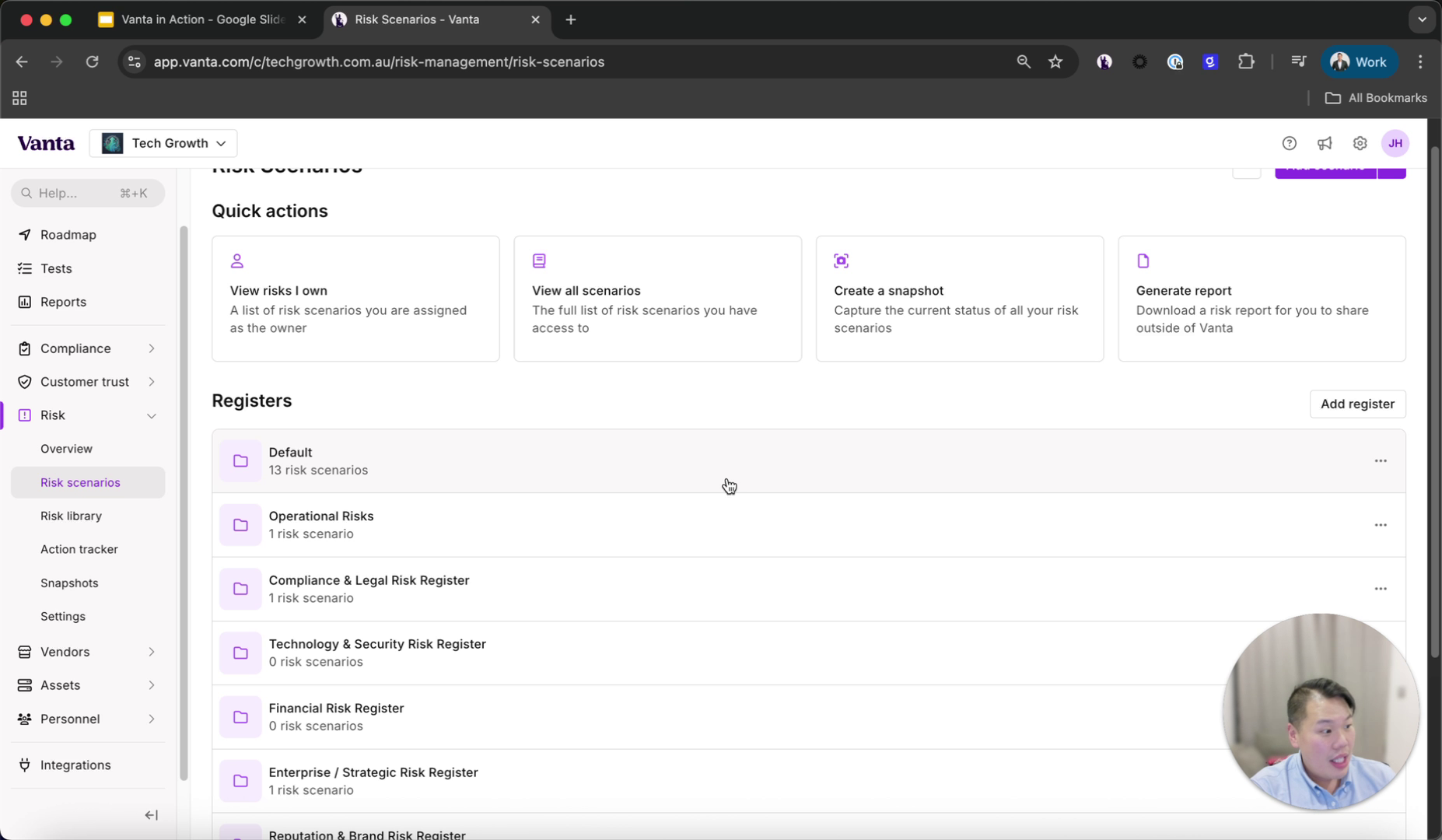Open the Vendors section icon
Screen dimensions: 1442x840
tap(24, 652)
